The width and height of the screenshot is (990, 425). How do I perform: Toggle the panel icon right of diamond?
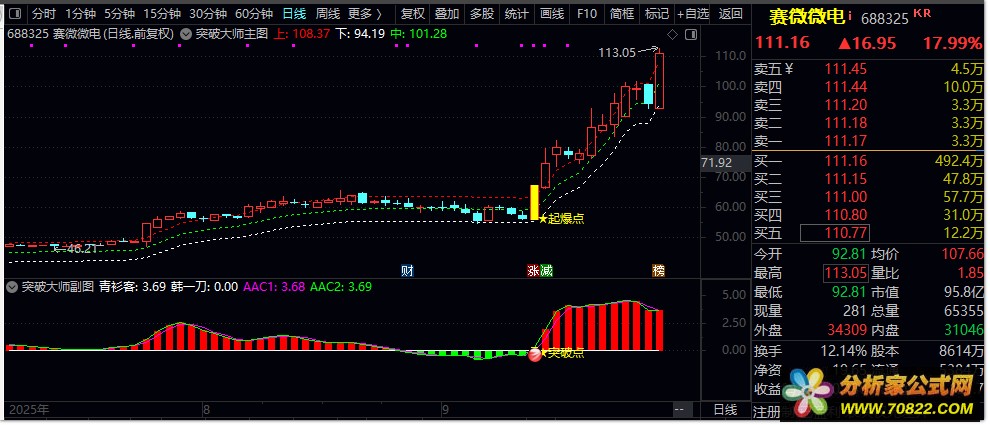pyautogui.click(x=691, y=34)
